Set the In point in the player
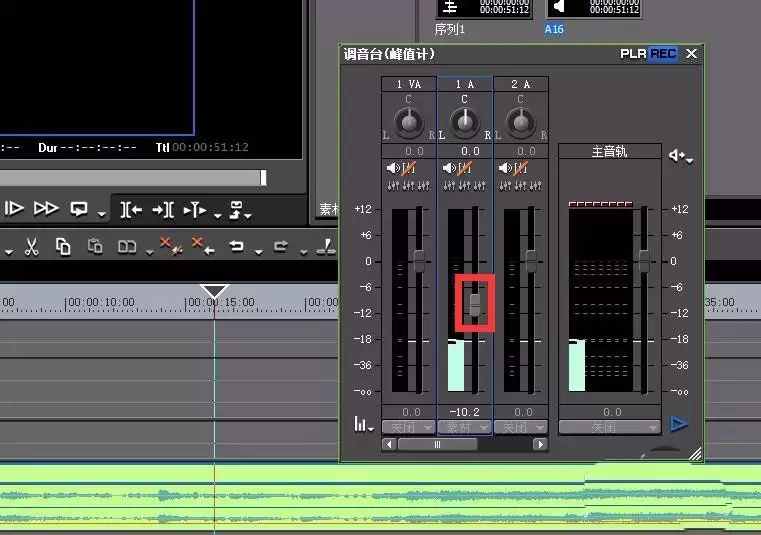Viewport: 761px width, 535px height. click(131, 210)
